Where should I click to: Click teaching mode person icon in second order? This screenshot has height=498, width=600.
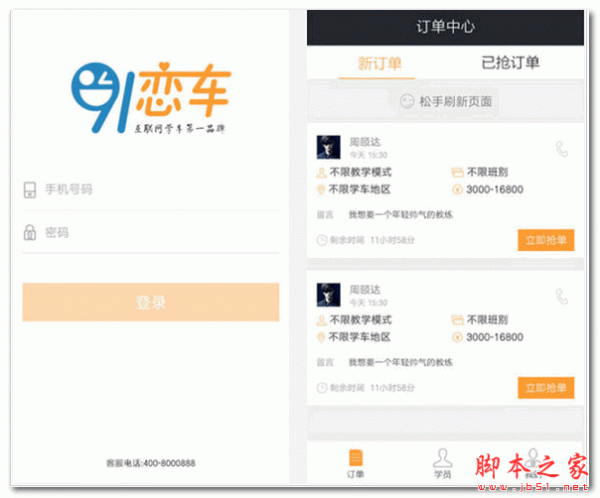coord(321,321)
